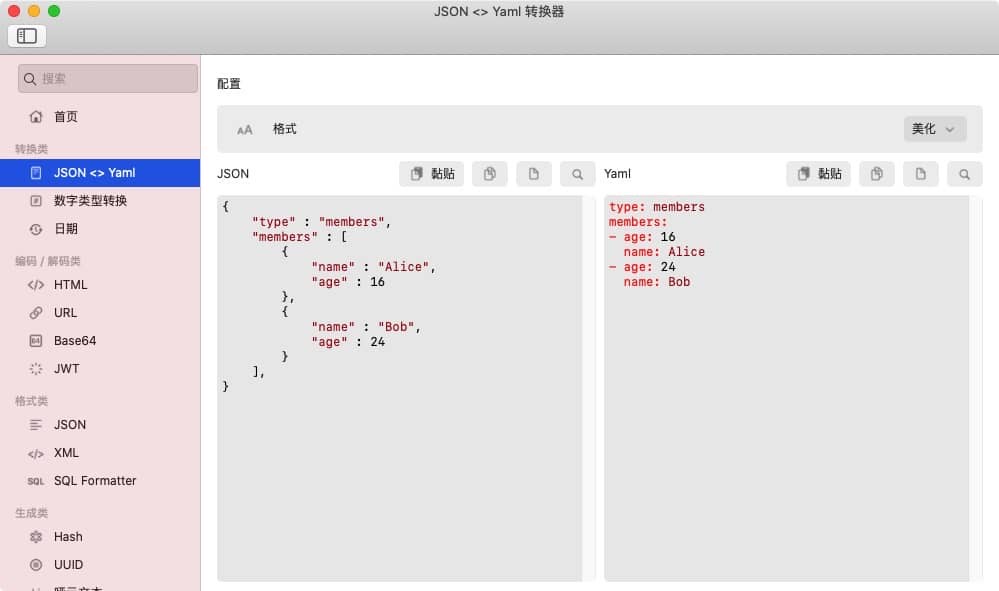The height and width of the screenshot is (591, 999).
Task: Click the home icon beside 首页
Action: point(36,117)
